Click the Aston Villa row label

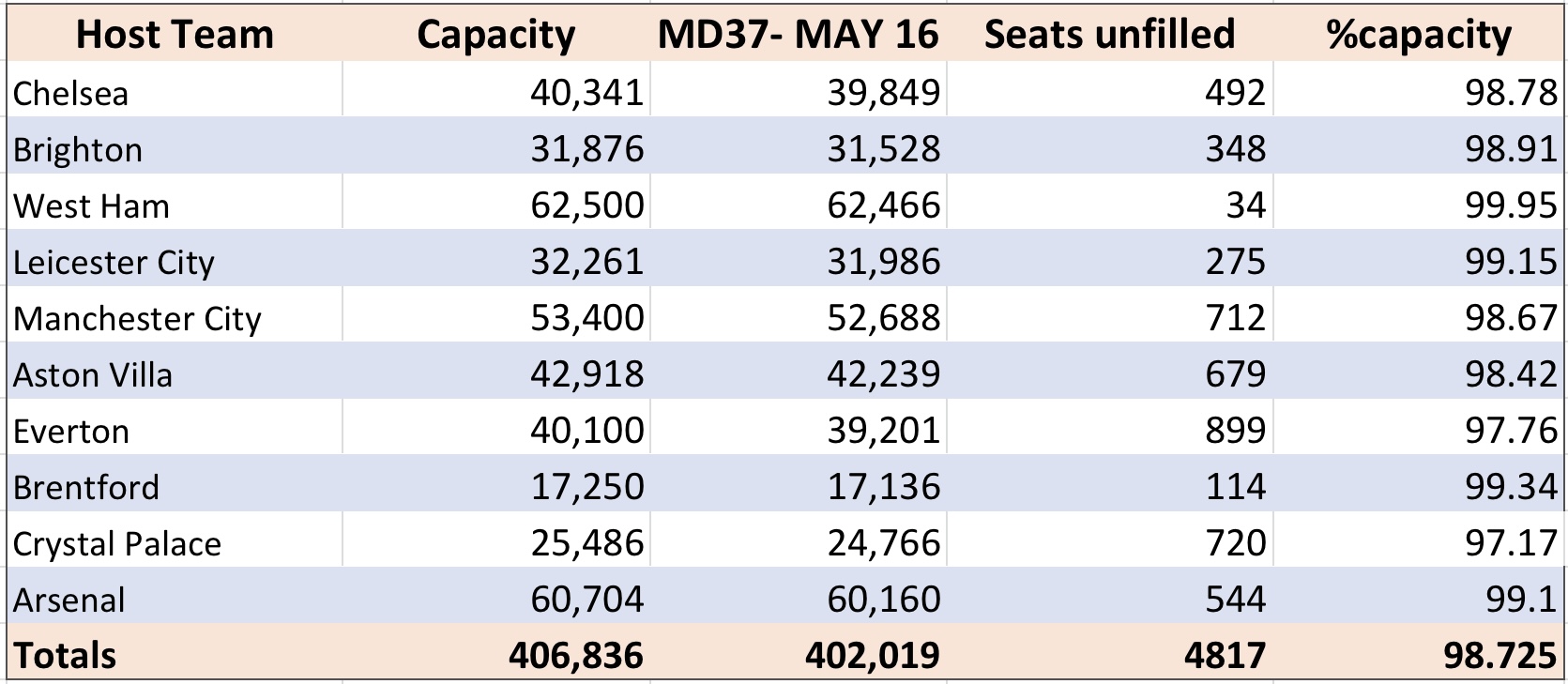(x=175, y=372)
